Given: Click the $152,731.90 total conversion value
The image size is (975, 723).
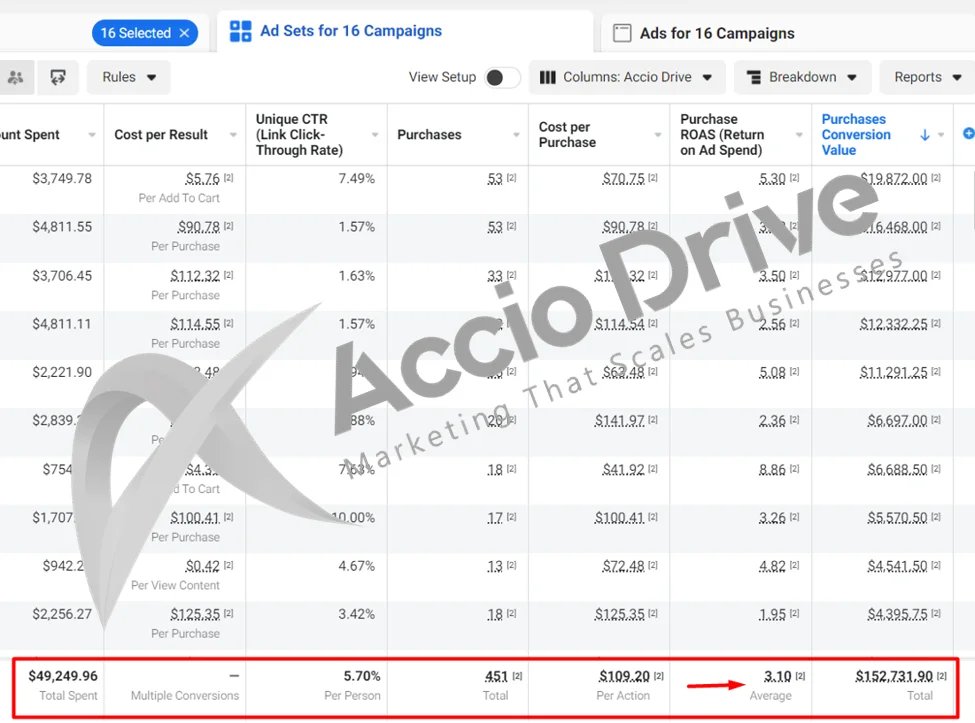Looking at the screenshot, I should coord(893,676).
